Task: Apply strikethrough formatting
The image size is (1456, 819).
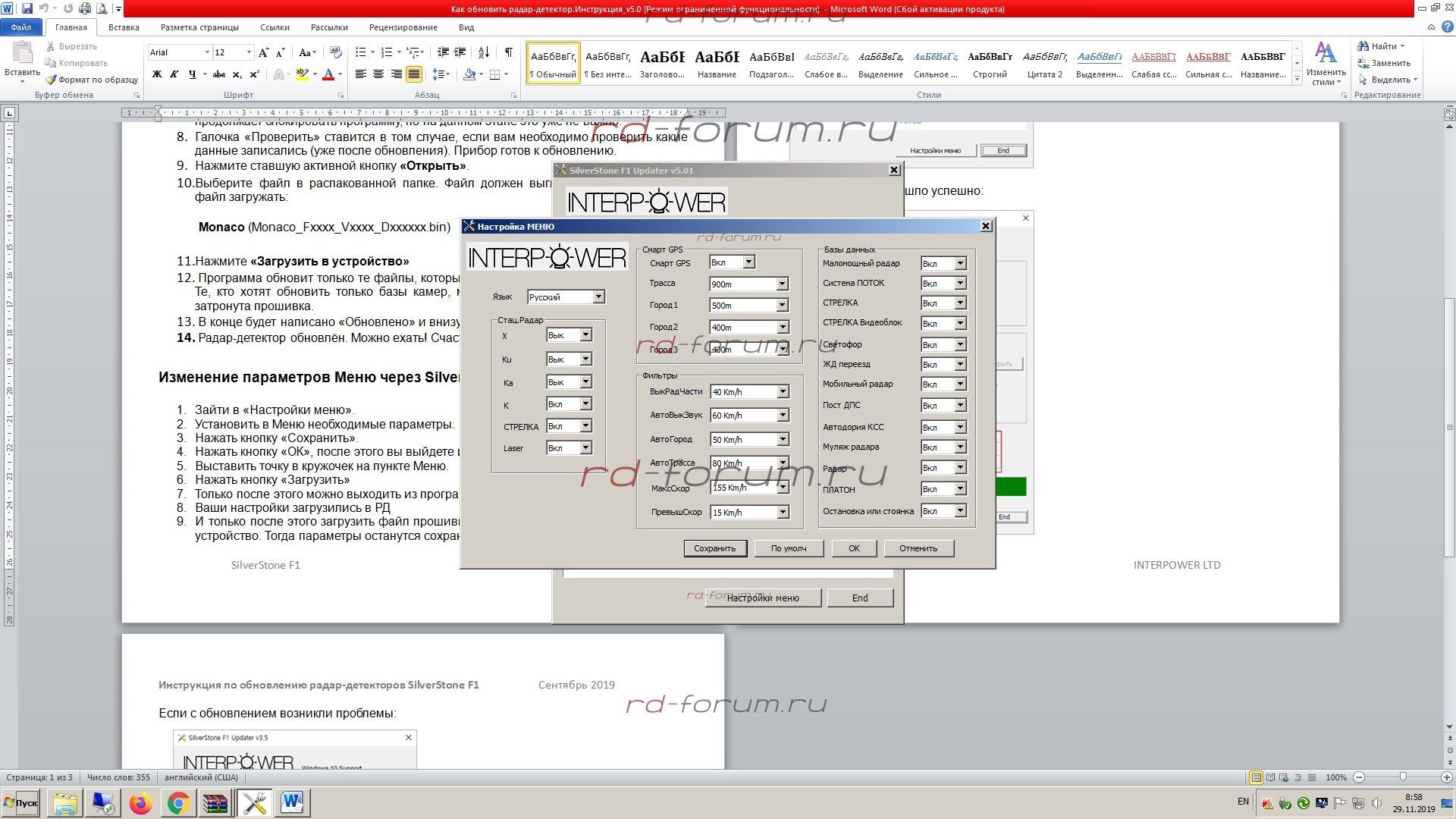Action: [x=219, y=74]
